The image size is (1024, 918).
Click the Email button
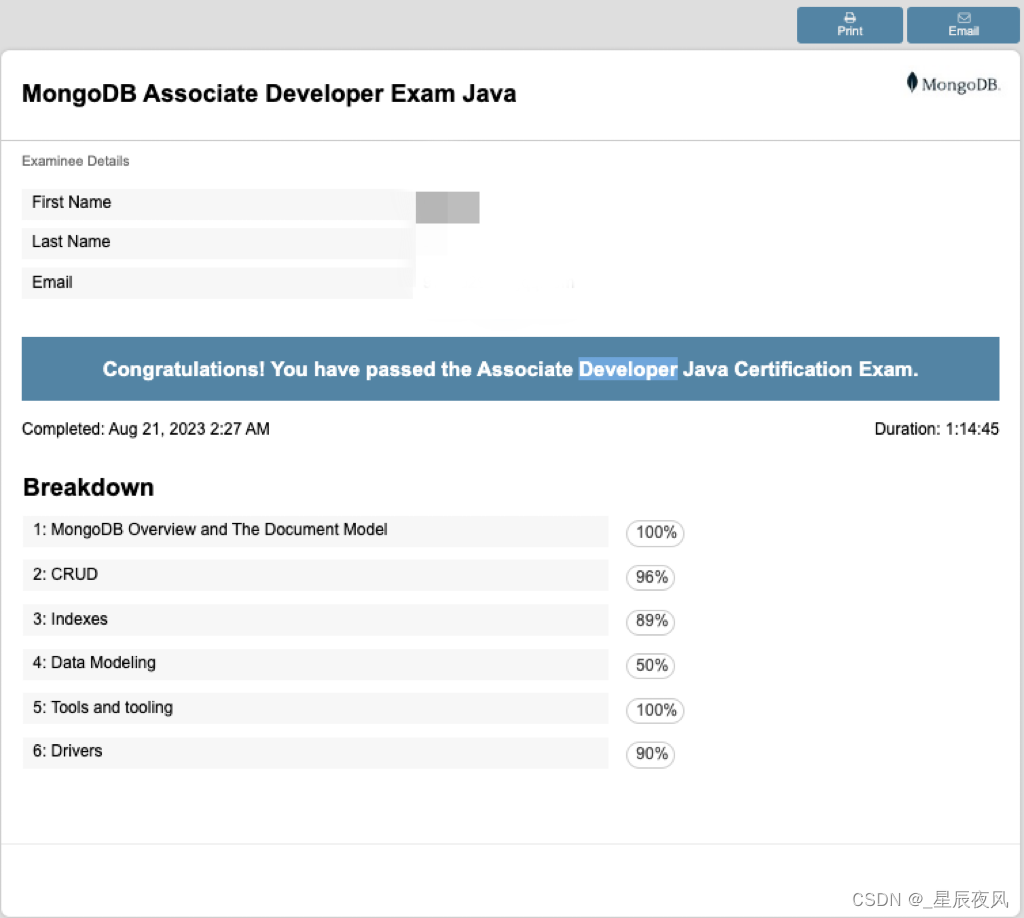coord(963,25)
